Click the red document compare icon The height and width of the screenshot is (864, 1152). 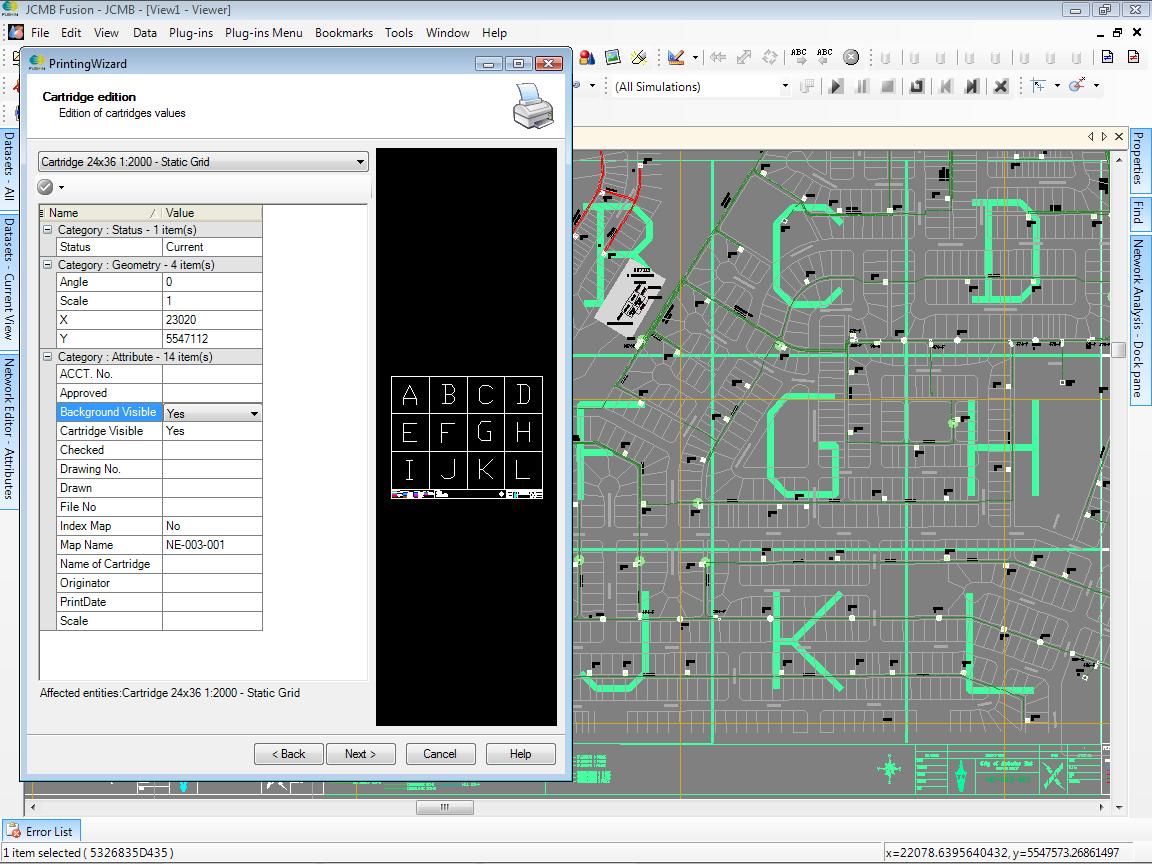click(x=1134, y=57)
